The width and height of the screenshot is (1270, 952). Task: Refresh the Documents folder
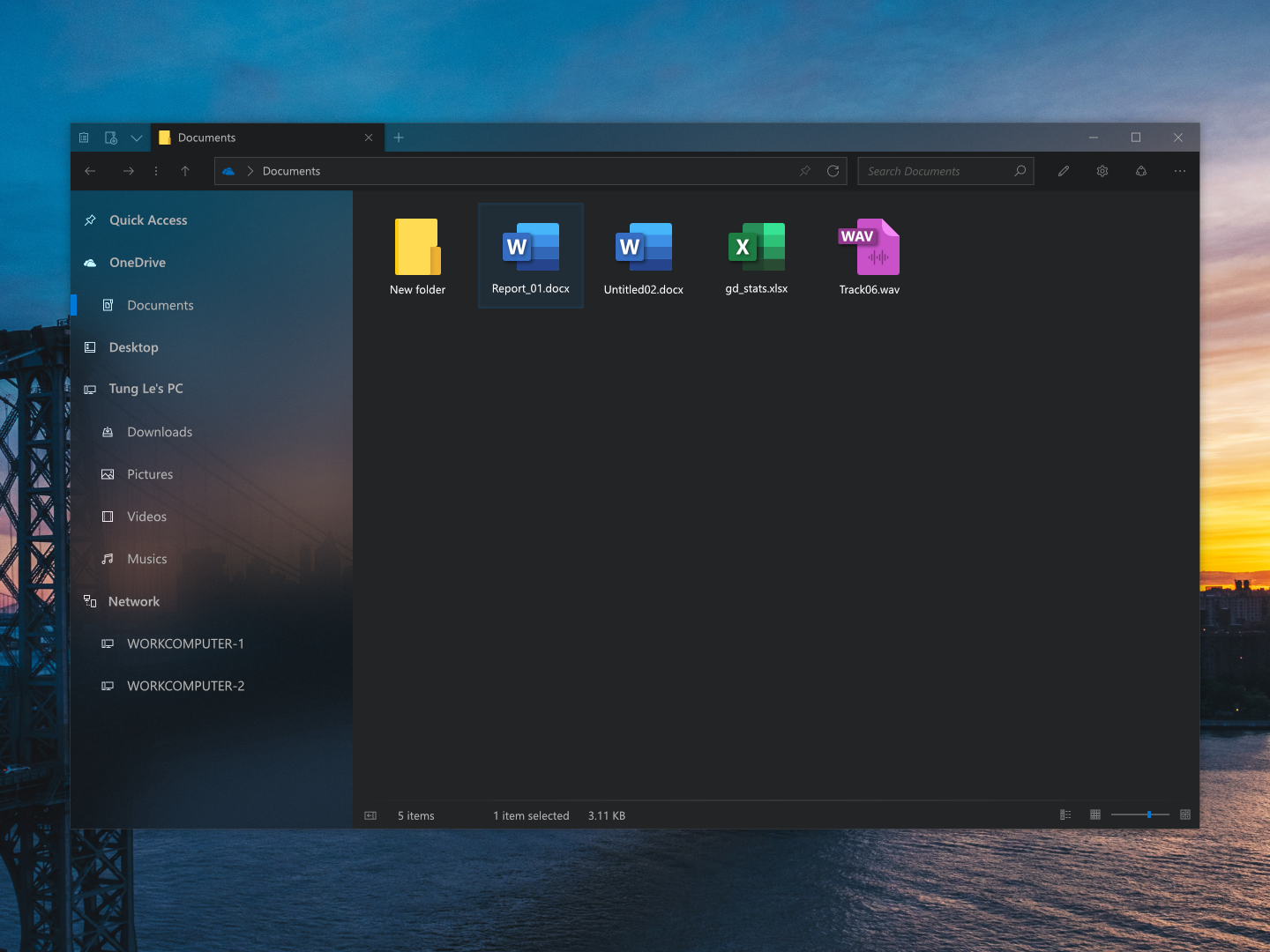pos(833,170)
